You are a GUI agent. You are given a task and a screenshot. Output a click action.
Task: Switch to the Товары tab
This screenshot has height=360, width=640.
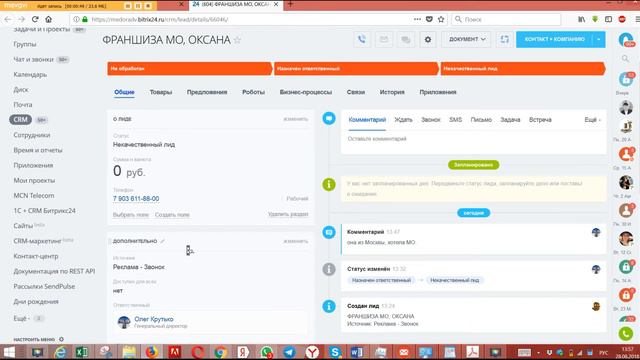161,92
